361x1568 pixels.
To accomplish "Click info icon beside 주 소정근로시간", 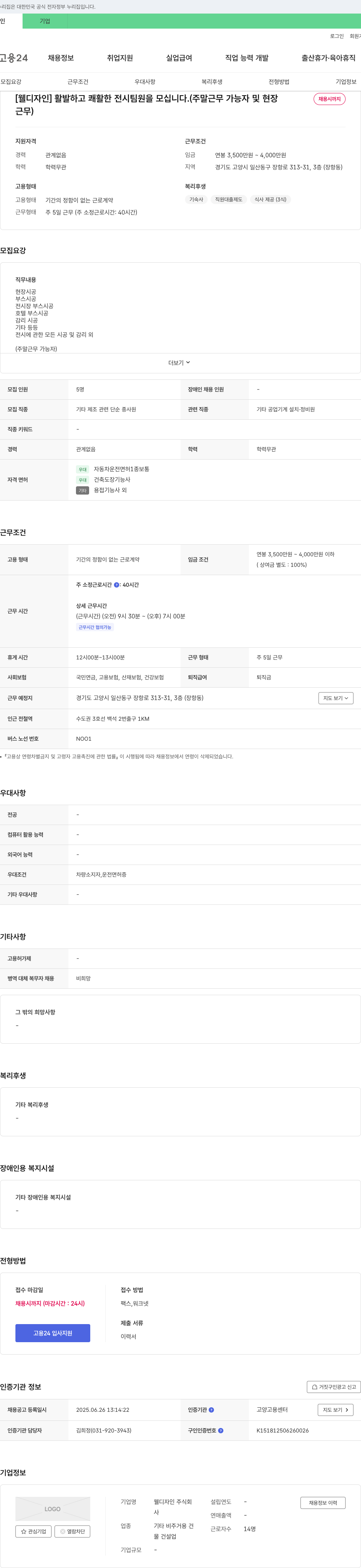I will (117, 585).
